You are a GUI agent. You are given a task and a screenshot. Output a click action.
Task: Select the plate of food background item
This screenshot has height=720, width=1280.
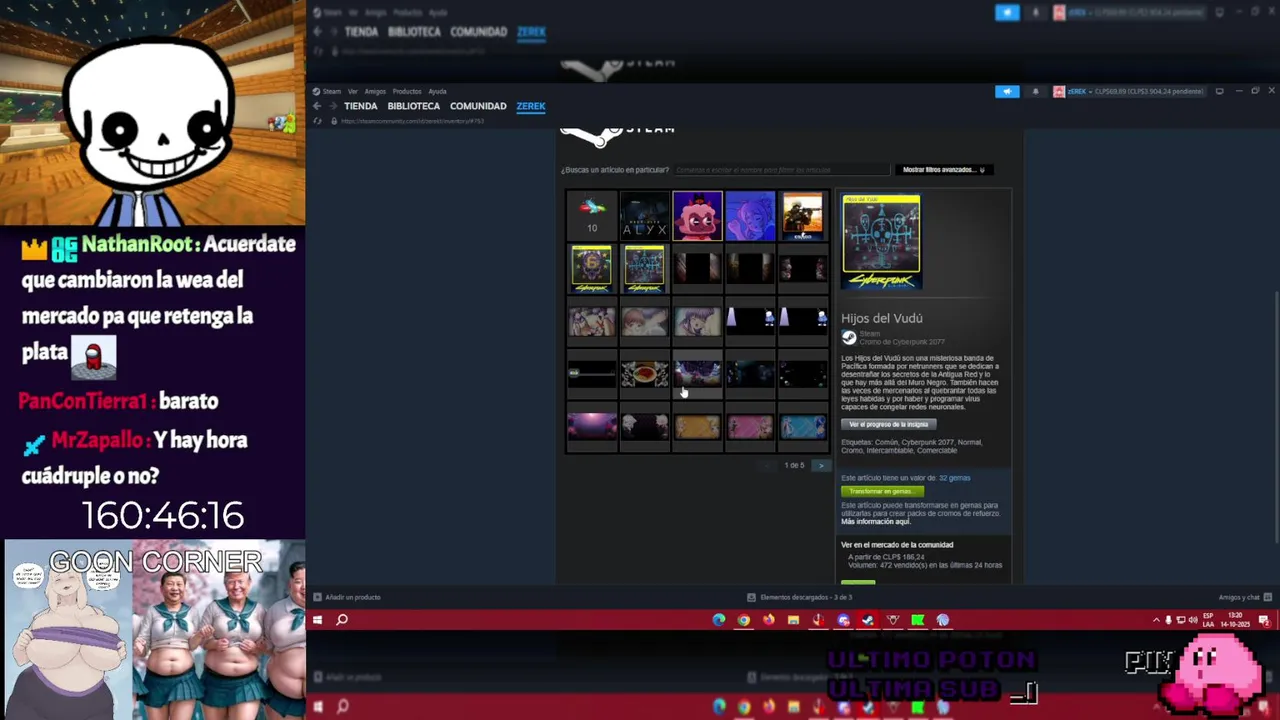(644, 375)
